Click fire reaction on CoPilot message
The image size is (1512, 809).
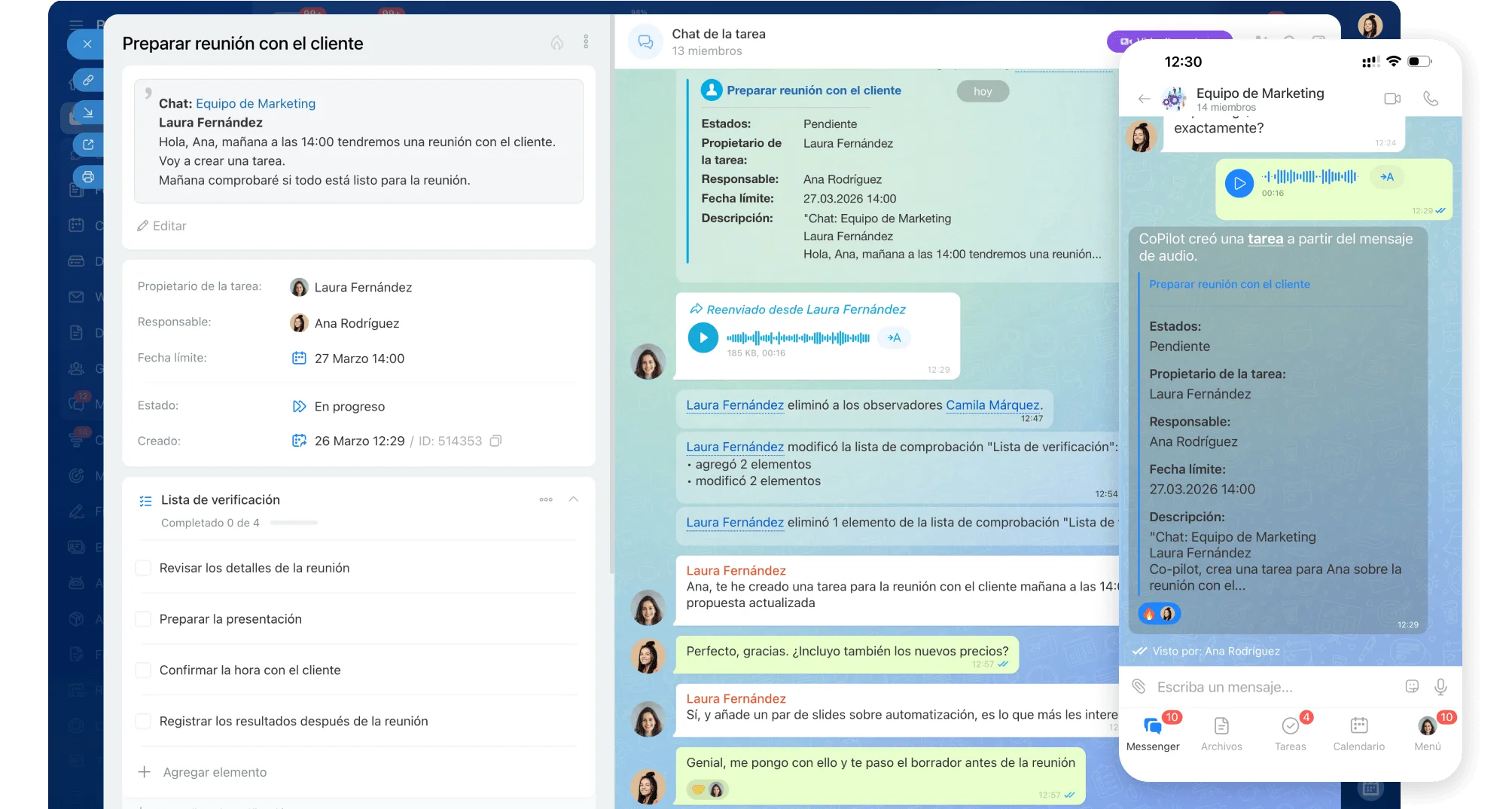(1149, 614)
